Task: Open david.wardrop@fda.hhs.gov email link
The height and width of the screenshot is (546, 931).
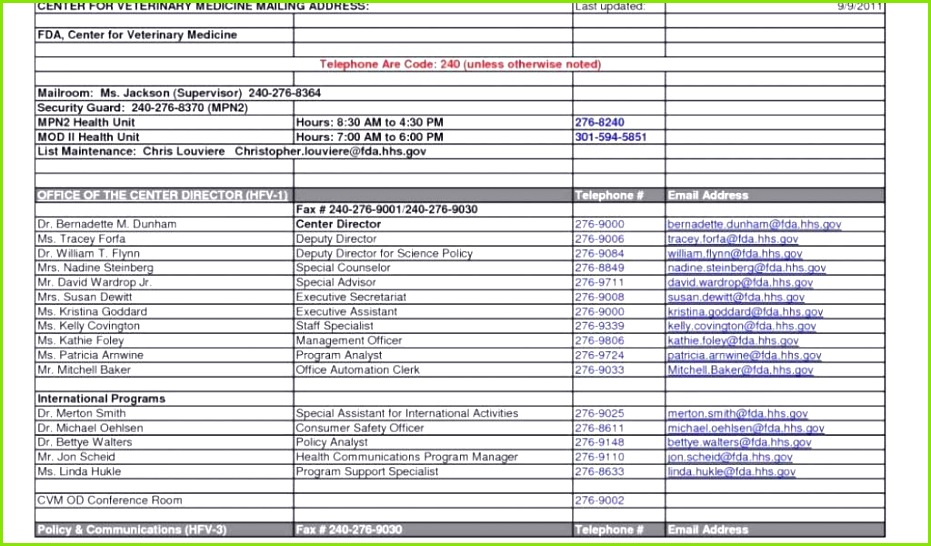Action: tap(740, 283)
